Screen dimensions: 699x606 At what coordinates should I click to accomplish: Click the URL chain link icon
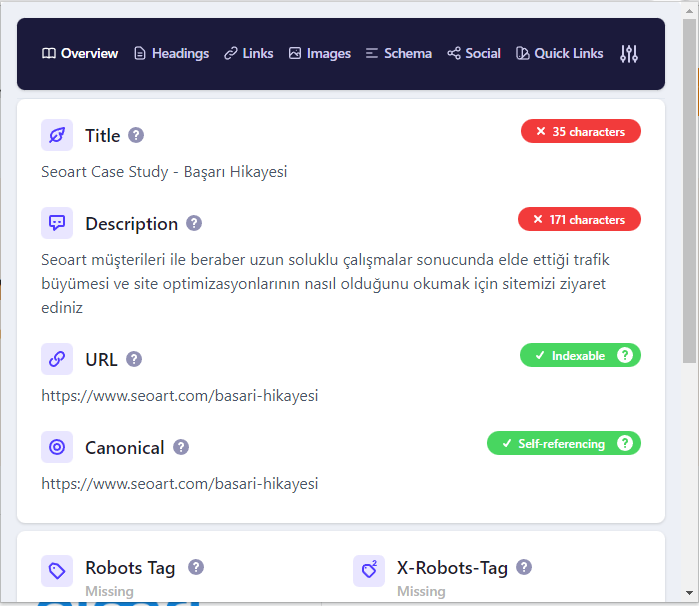[x=57, y=359]
